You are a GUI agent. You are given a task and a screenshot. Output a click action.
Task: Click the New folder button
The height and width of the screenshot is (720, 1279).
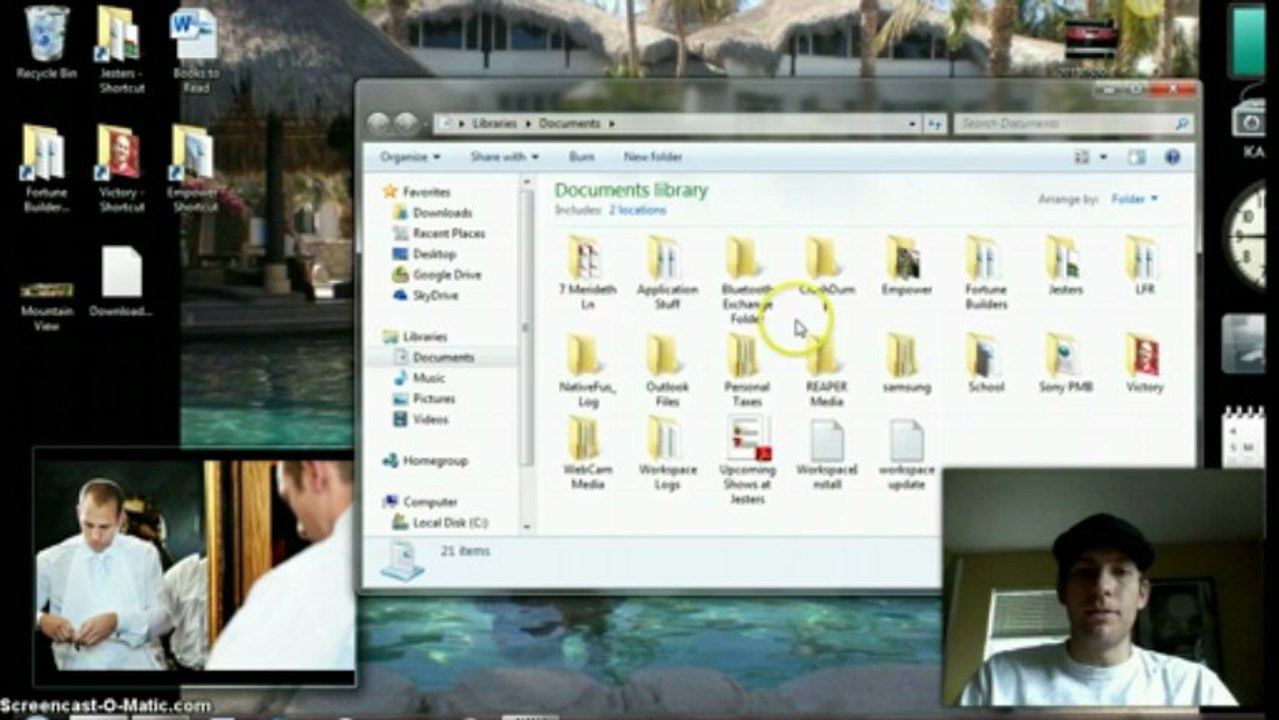click(653, 157)
